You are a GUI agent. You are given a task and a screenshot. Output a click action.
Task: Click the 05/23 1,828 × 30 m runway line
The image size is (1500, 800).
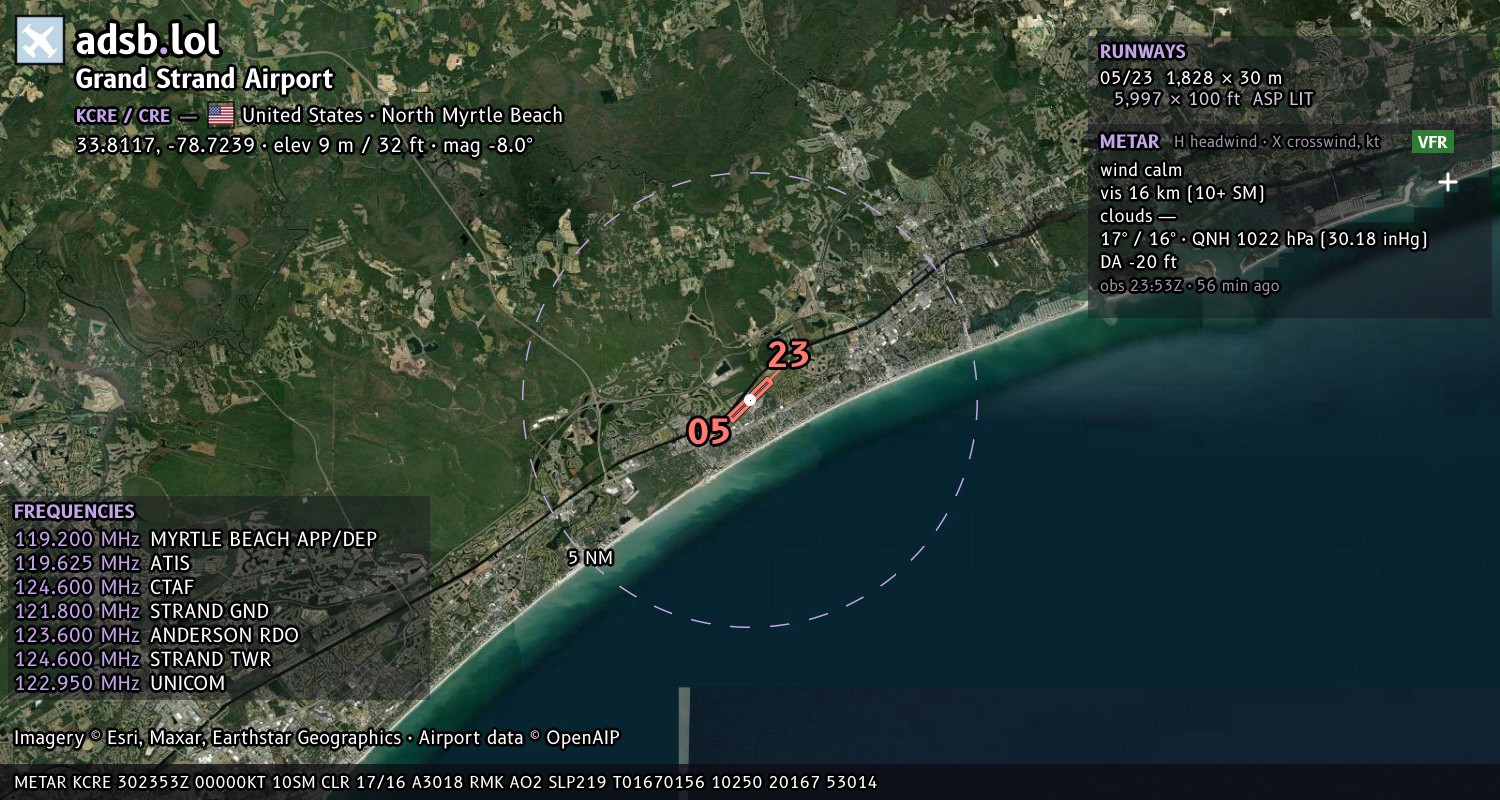point(1190,77)
